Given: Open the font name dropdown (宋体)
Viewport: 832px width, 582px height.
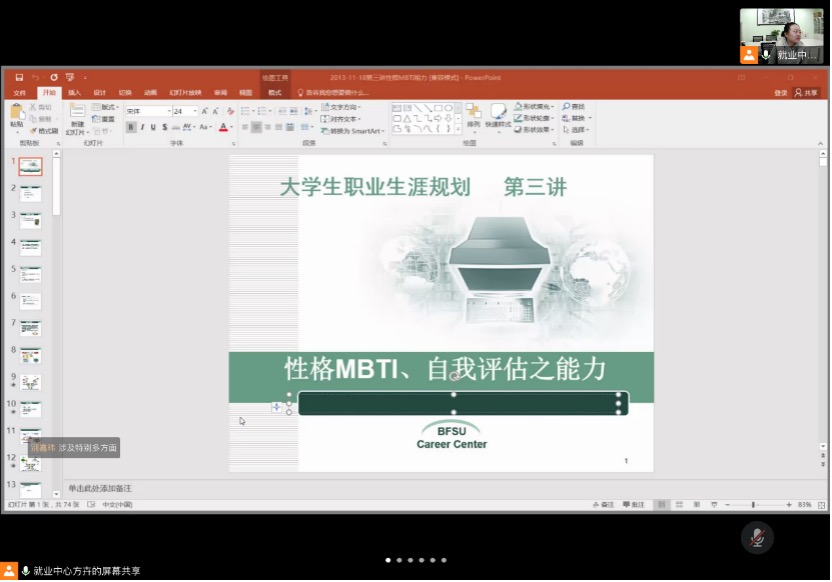Looking at the screenshot, I should point(147,111).
